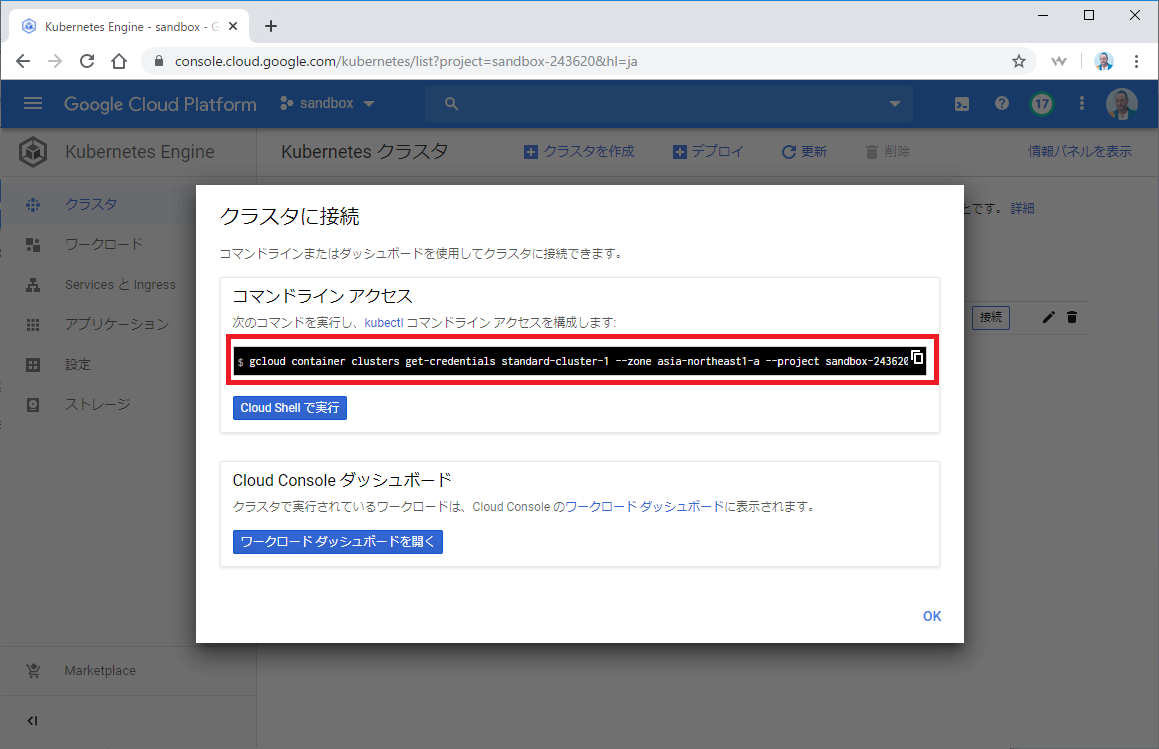Close the Kubernetes Engine browser tab
This screenshot has height=749, width=1159.
tap(233, 27)
